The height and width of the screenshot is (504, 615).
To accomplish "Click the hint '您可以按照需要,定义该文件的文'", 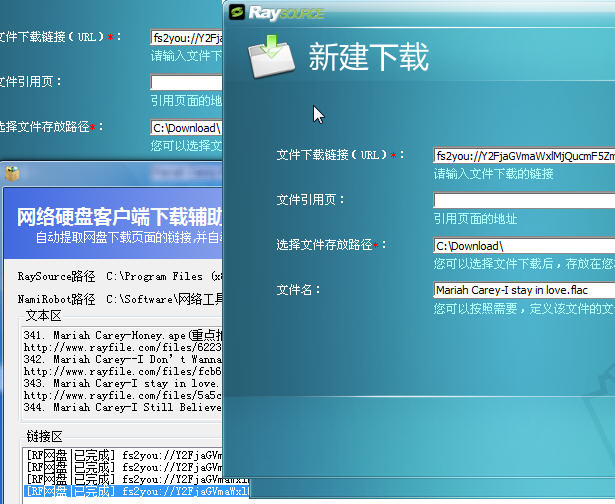I will pyautogui.click(x=524, y=309).
